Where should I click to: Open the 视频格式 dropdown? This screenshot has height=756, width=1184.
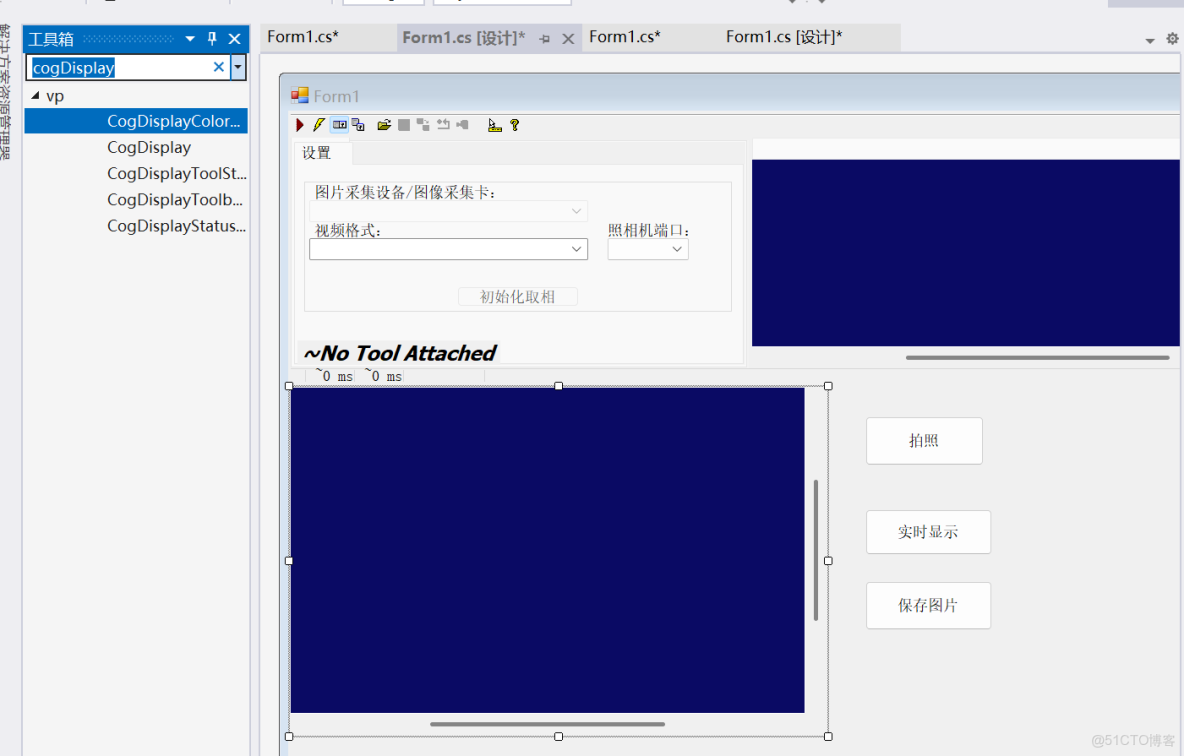pos(577,248)
